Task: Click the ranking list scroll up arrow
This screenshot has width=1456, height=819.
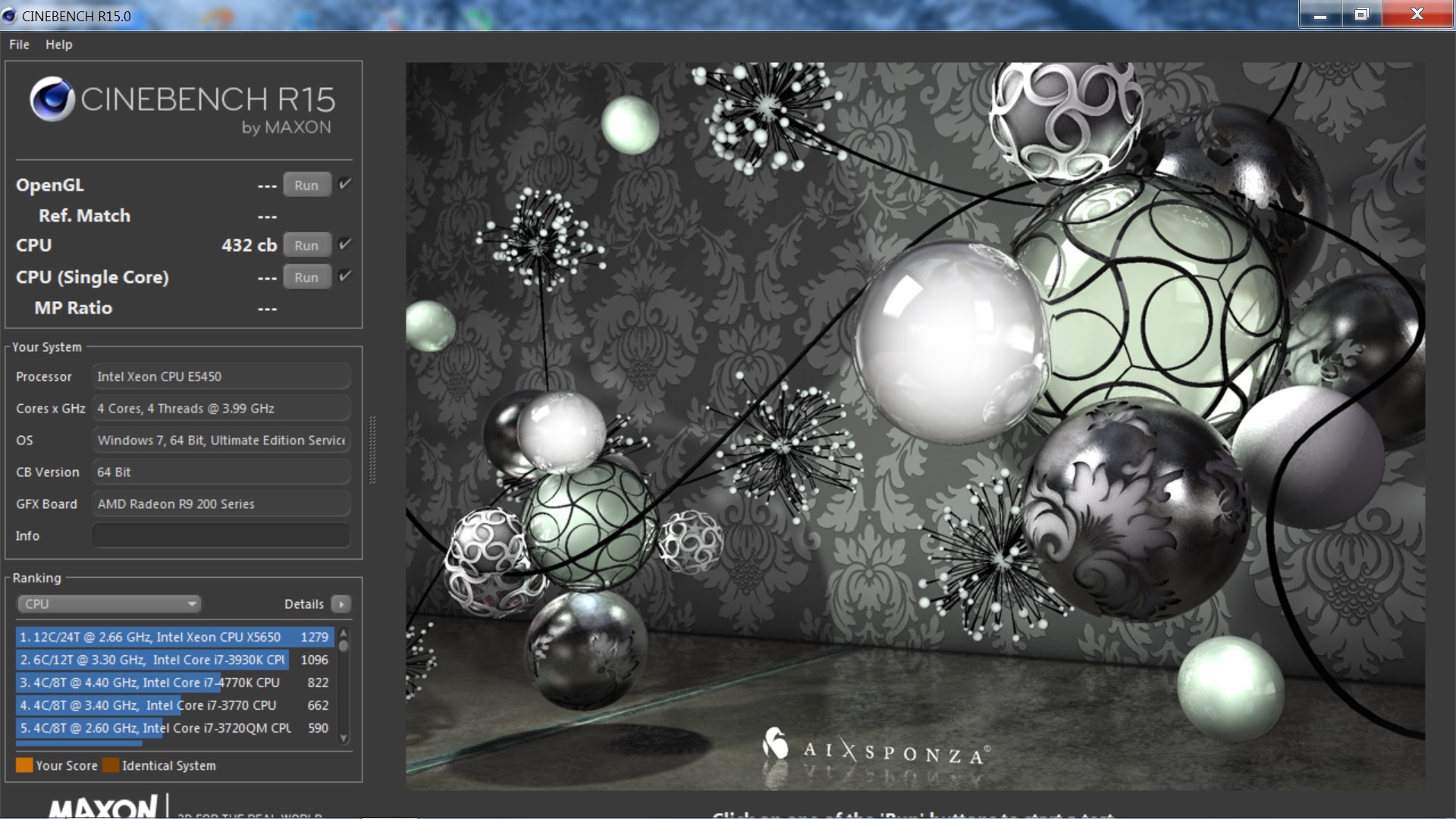Action: (344, 633)
